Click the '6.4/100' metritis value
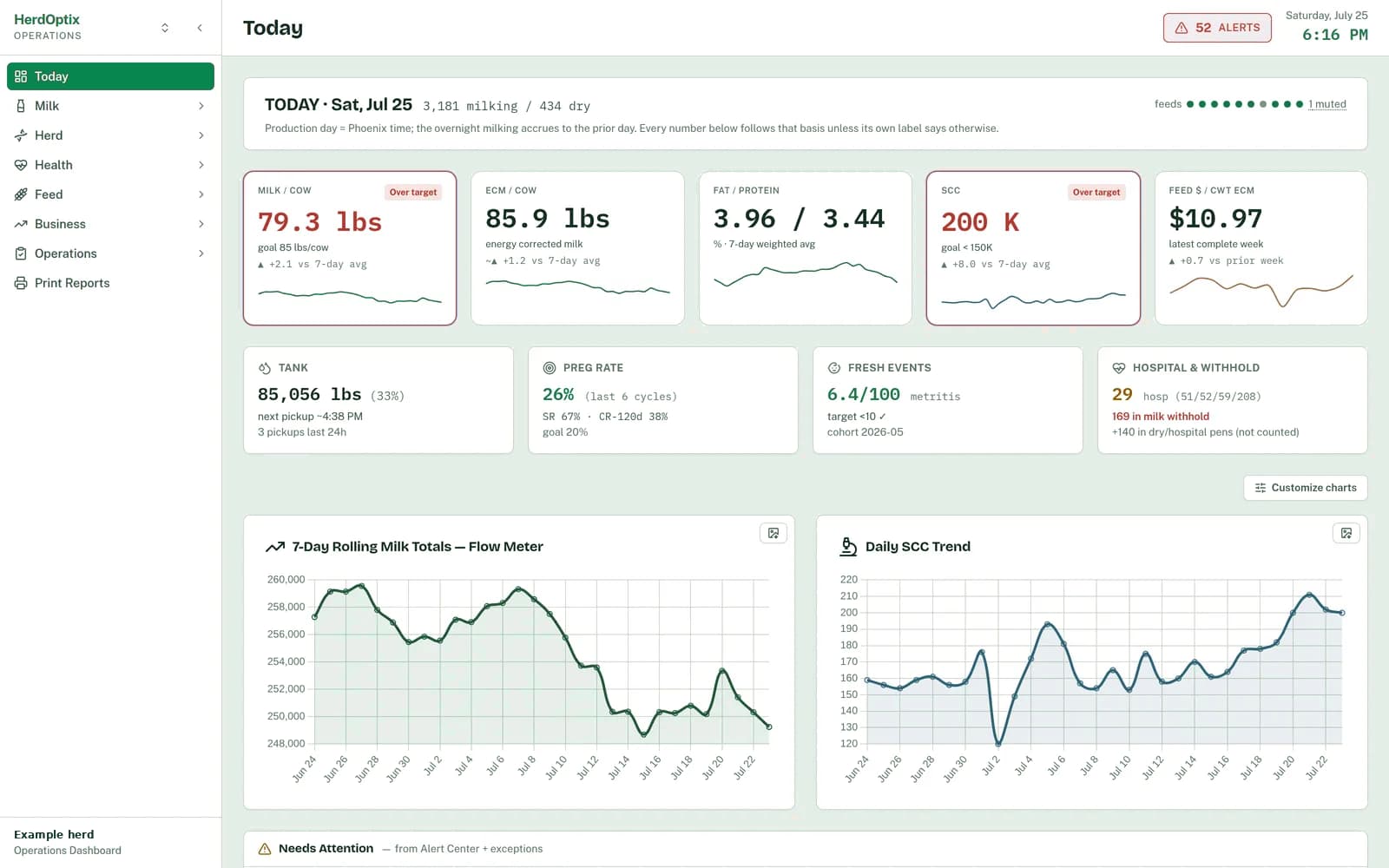The image size is (1389, 868). pyautogui.click(x=864, y=394)
